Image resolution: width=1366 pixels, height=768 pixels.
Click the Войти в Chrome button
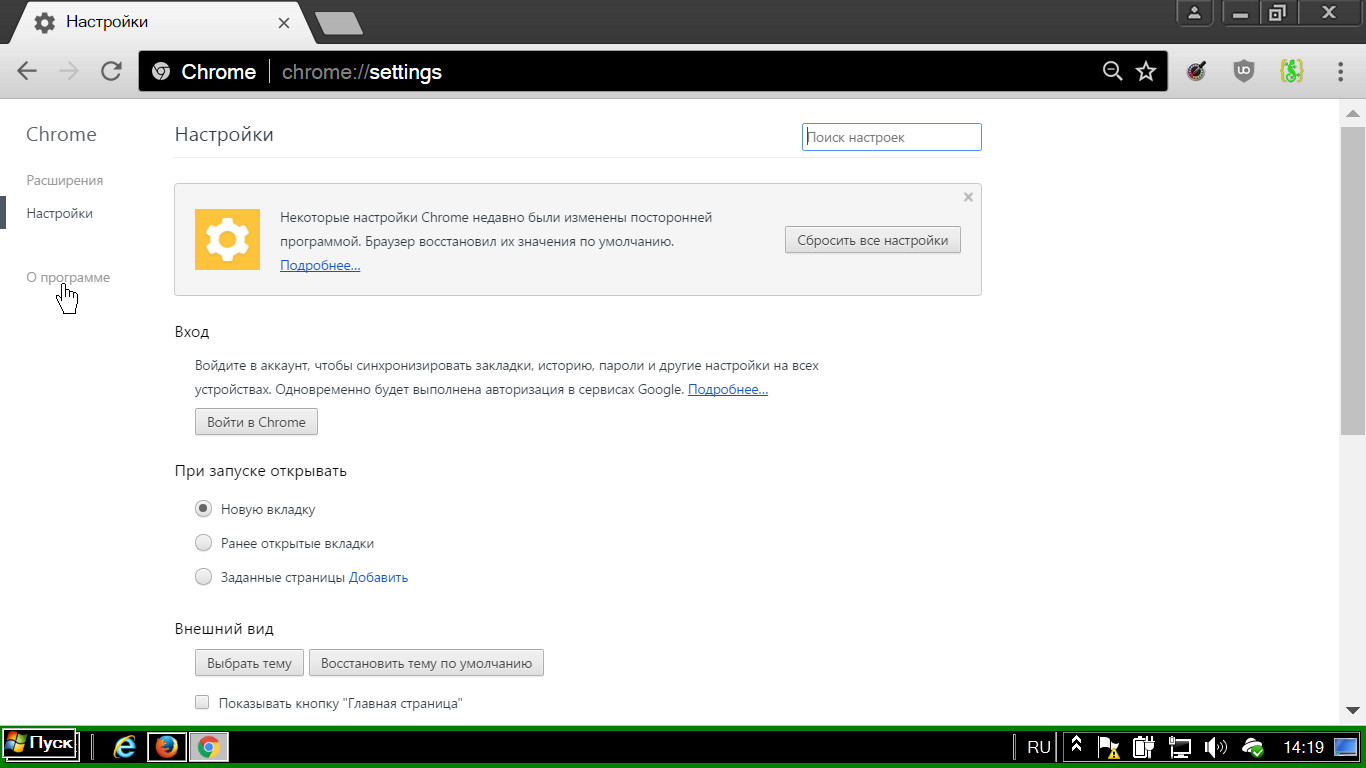[x=256, y=422]
